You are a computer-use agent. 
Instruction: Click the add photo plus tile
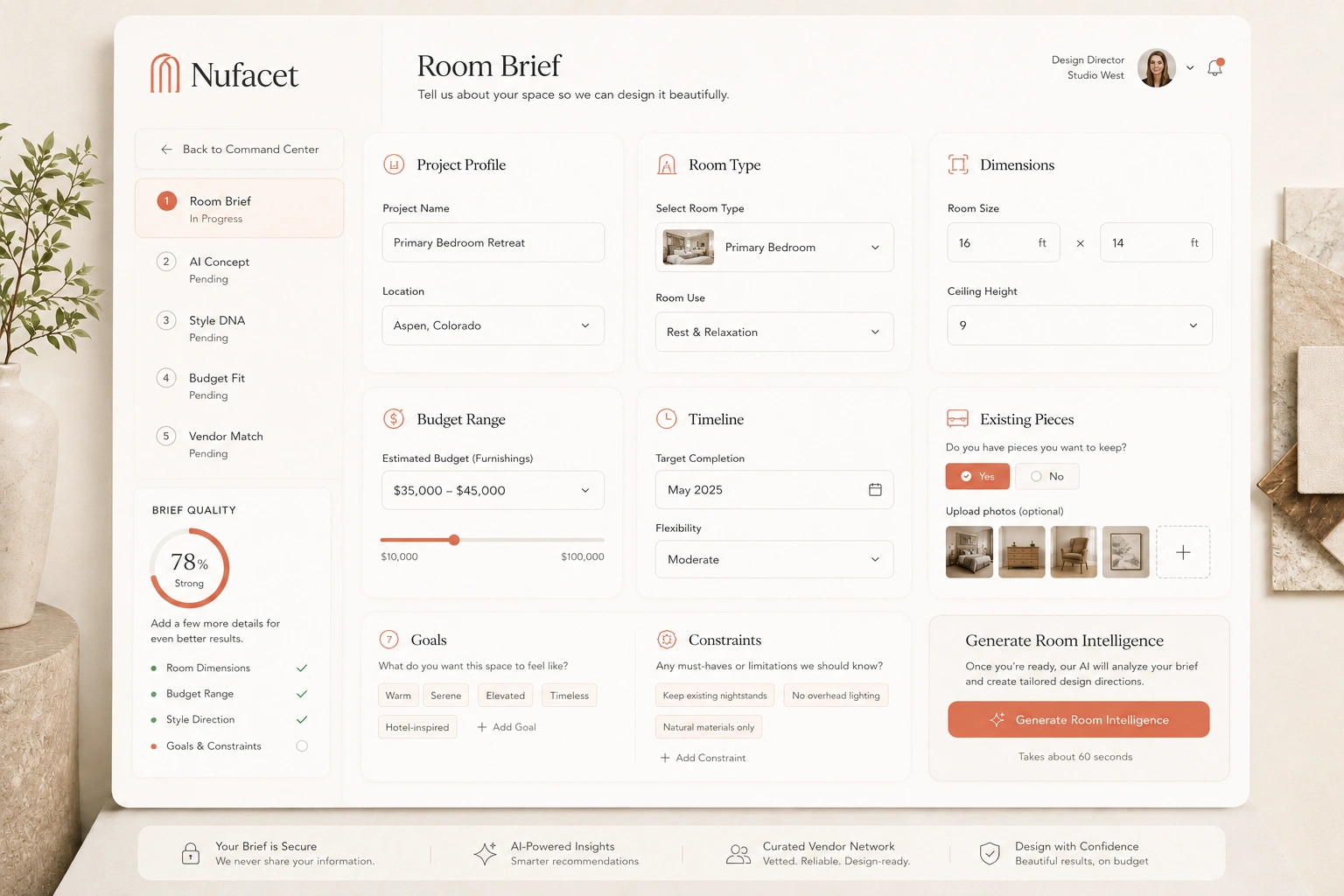[1183, 552]
